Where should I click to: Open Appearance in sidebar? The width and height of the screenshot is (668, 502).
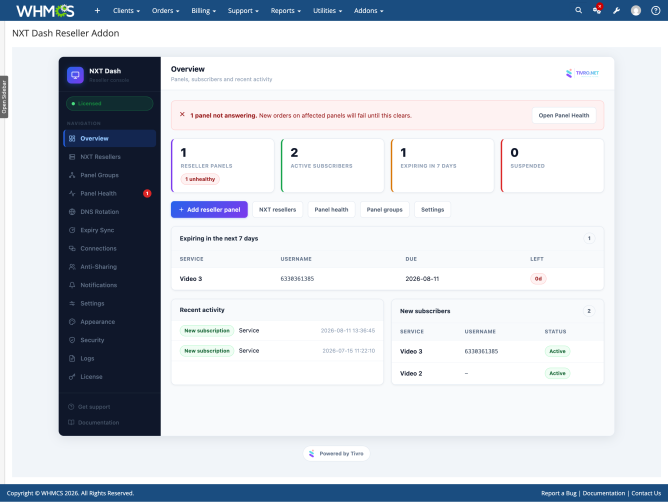tap(109, 322)
